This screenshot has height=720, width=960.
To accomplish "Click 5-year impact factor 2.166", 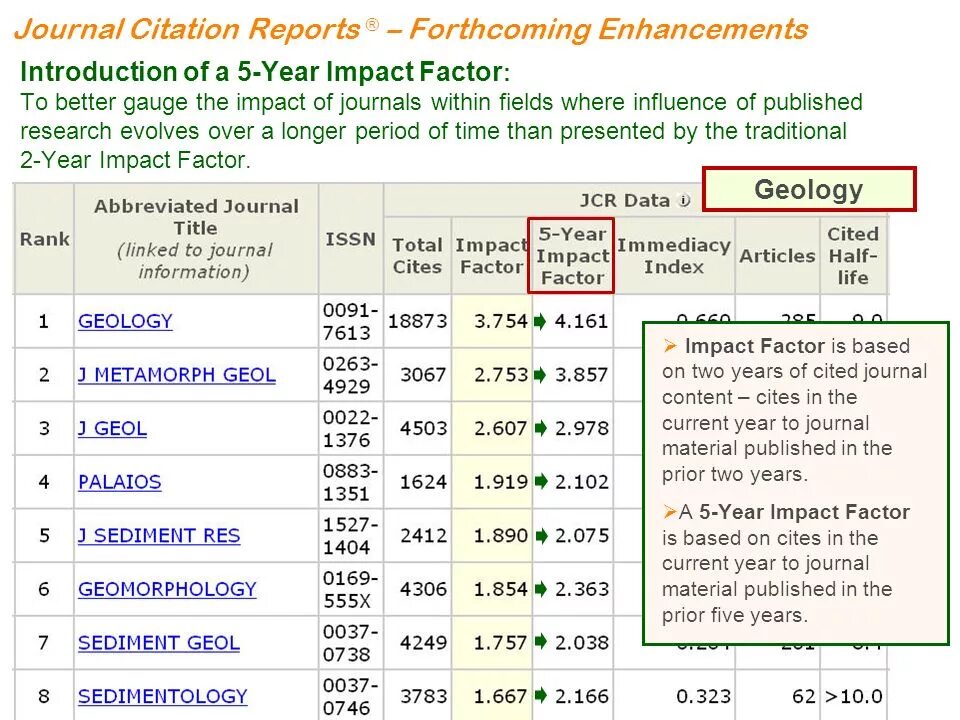I will [581, 696].
